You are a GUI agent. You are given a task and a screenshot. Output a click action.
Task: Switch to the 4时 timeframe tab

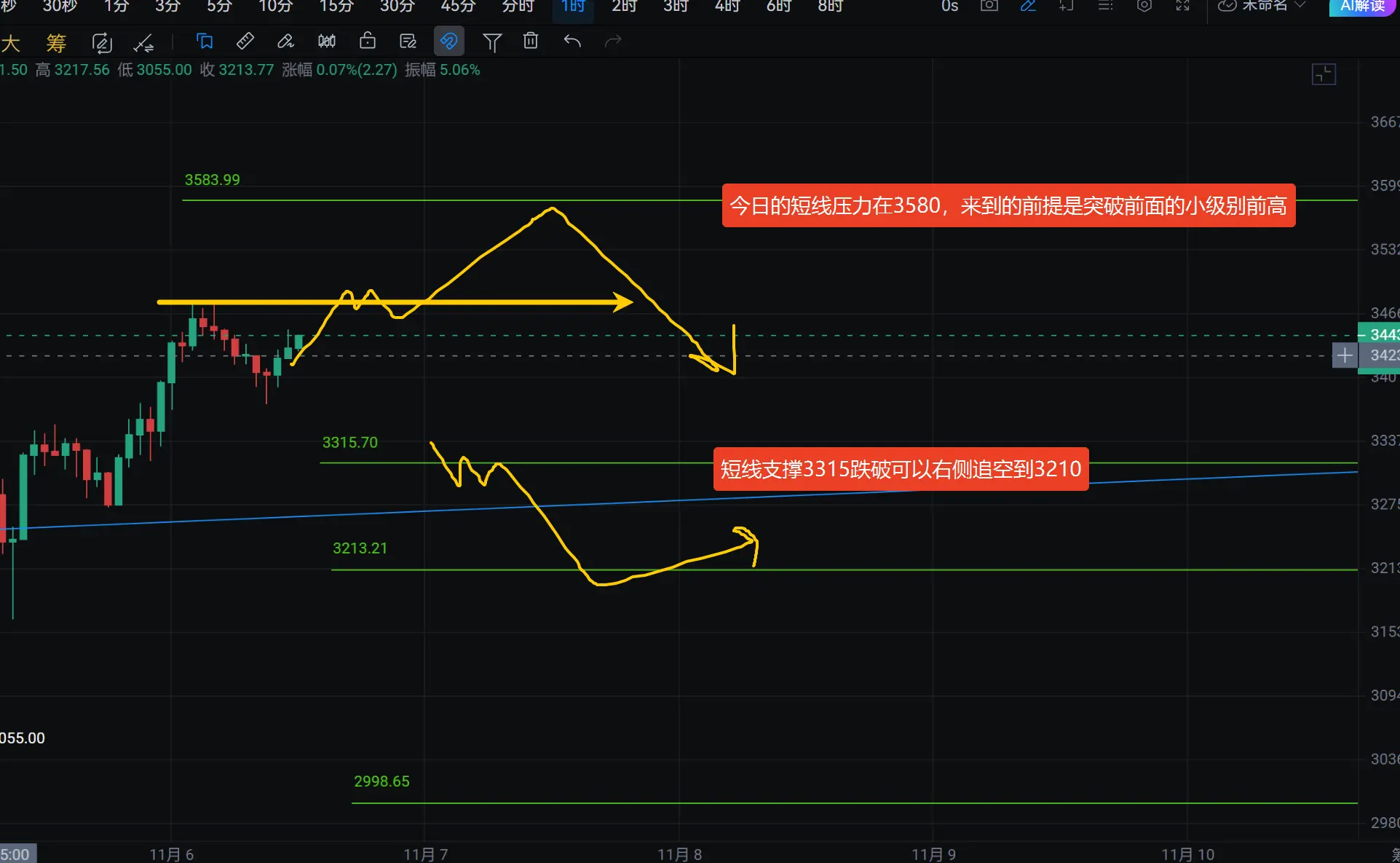click(x=727, y=7)
